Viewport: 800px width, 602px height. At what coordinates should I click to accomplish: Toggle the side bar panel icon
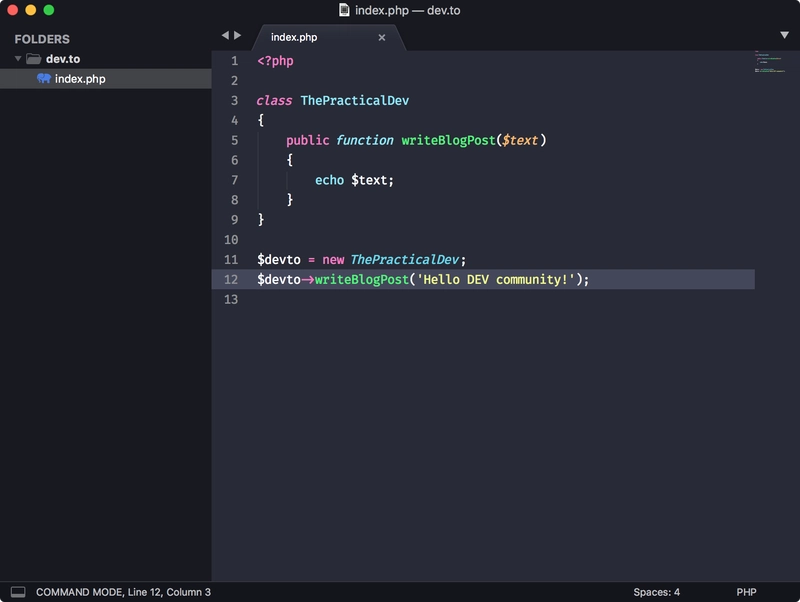click(17, 592)
